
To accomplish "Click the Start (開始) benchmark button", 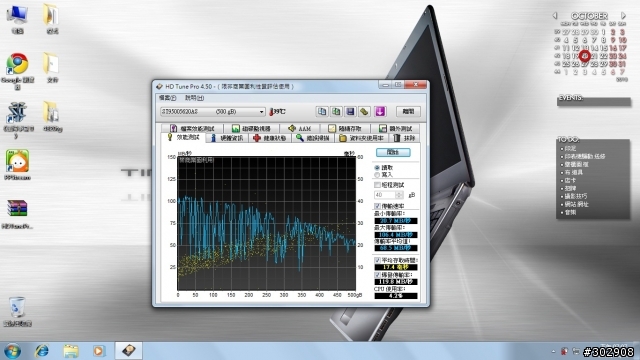I will 393,152.
